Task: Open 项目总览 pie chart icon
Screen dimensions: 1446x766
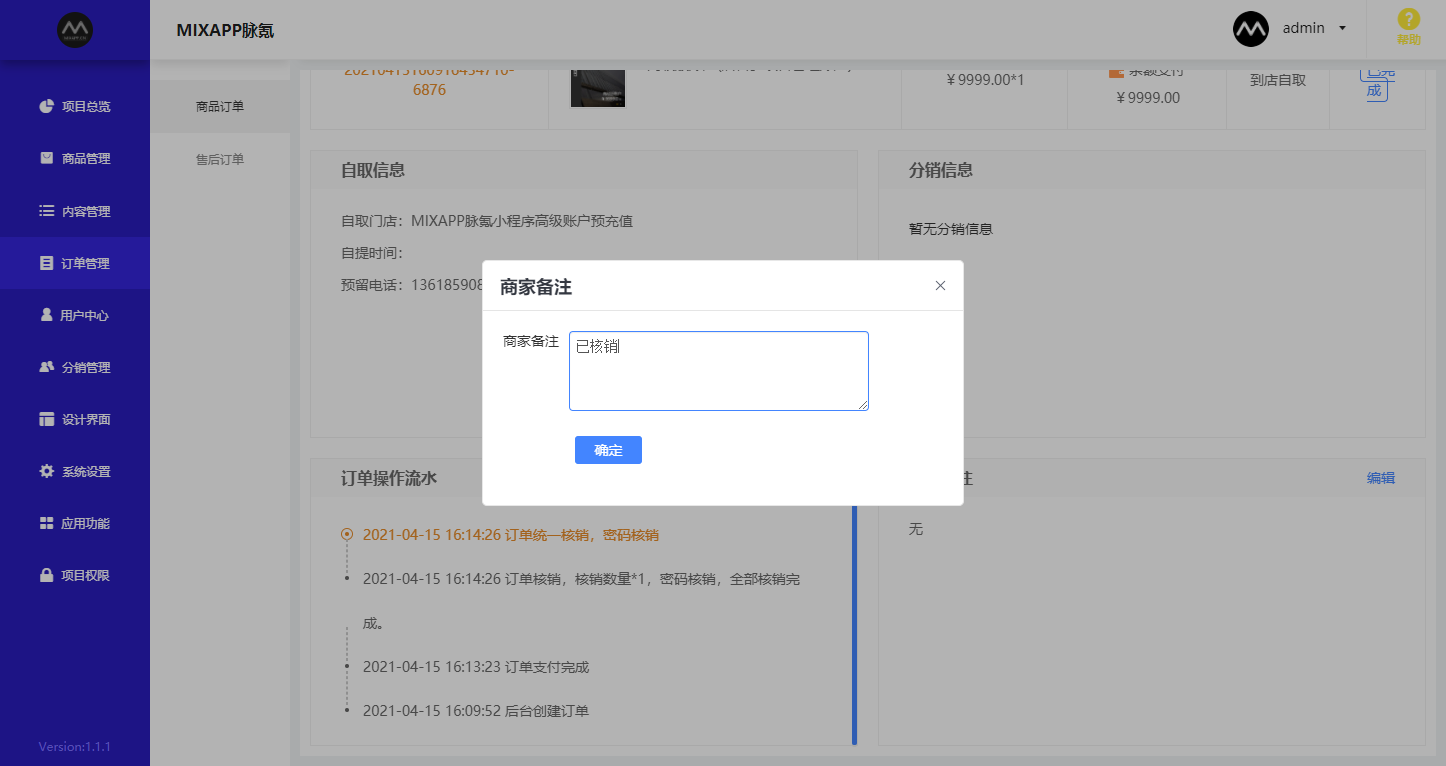Action: tap(46, 106)
